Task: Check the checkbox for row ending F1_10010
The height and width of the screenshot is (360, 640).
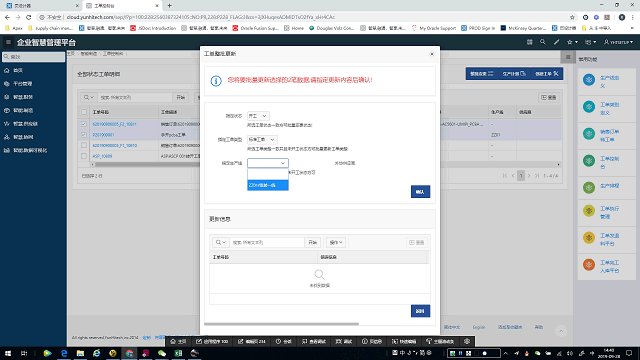Action: click(84, 145)
